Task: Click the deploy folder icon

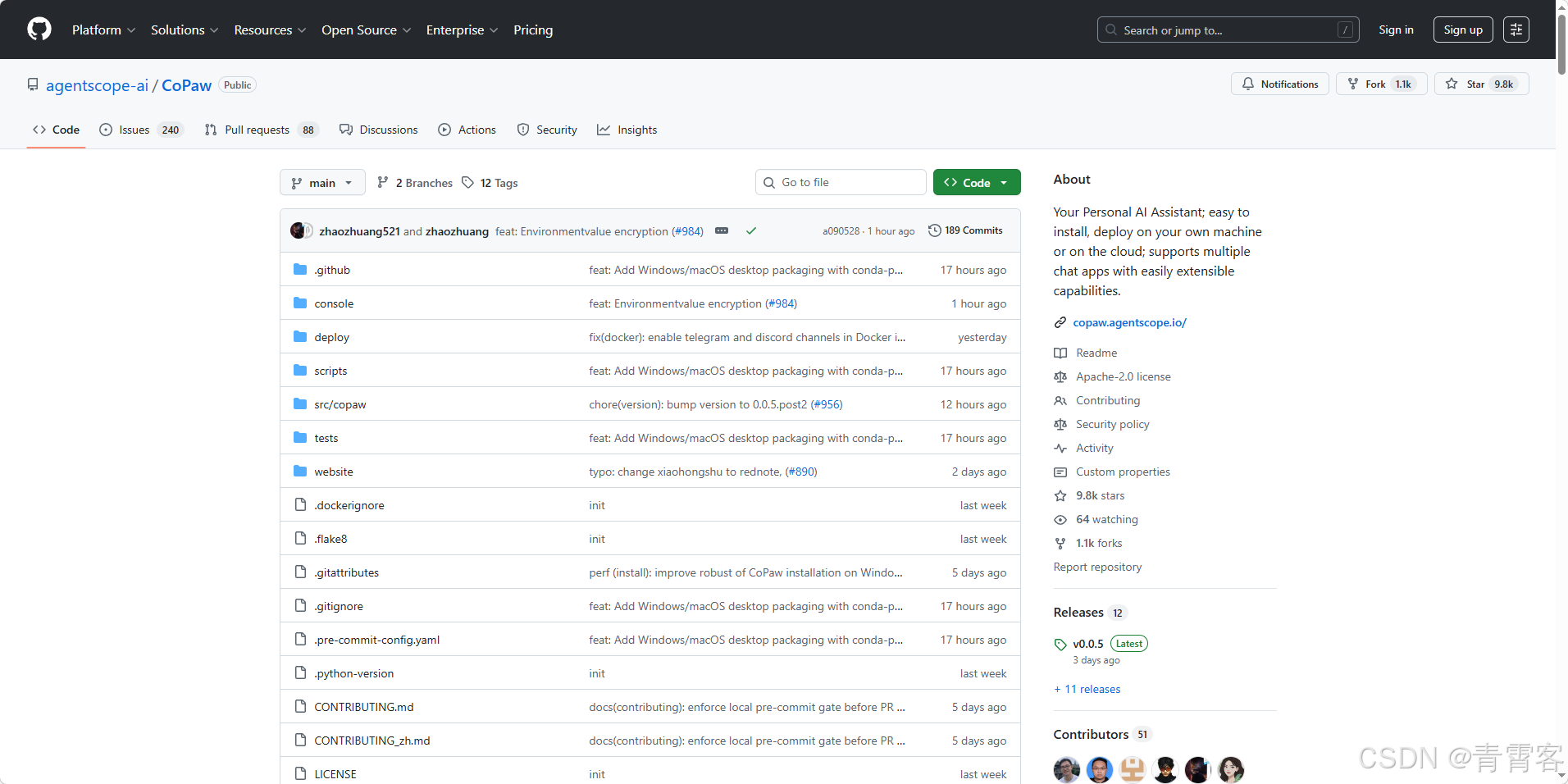Action: click(x=300, y=337)
